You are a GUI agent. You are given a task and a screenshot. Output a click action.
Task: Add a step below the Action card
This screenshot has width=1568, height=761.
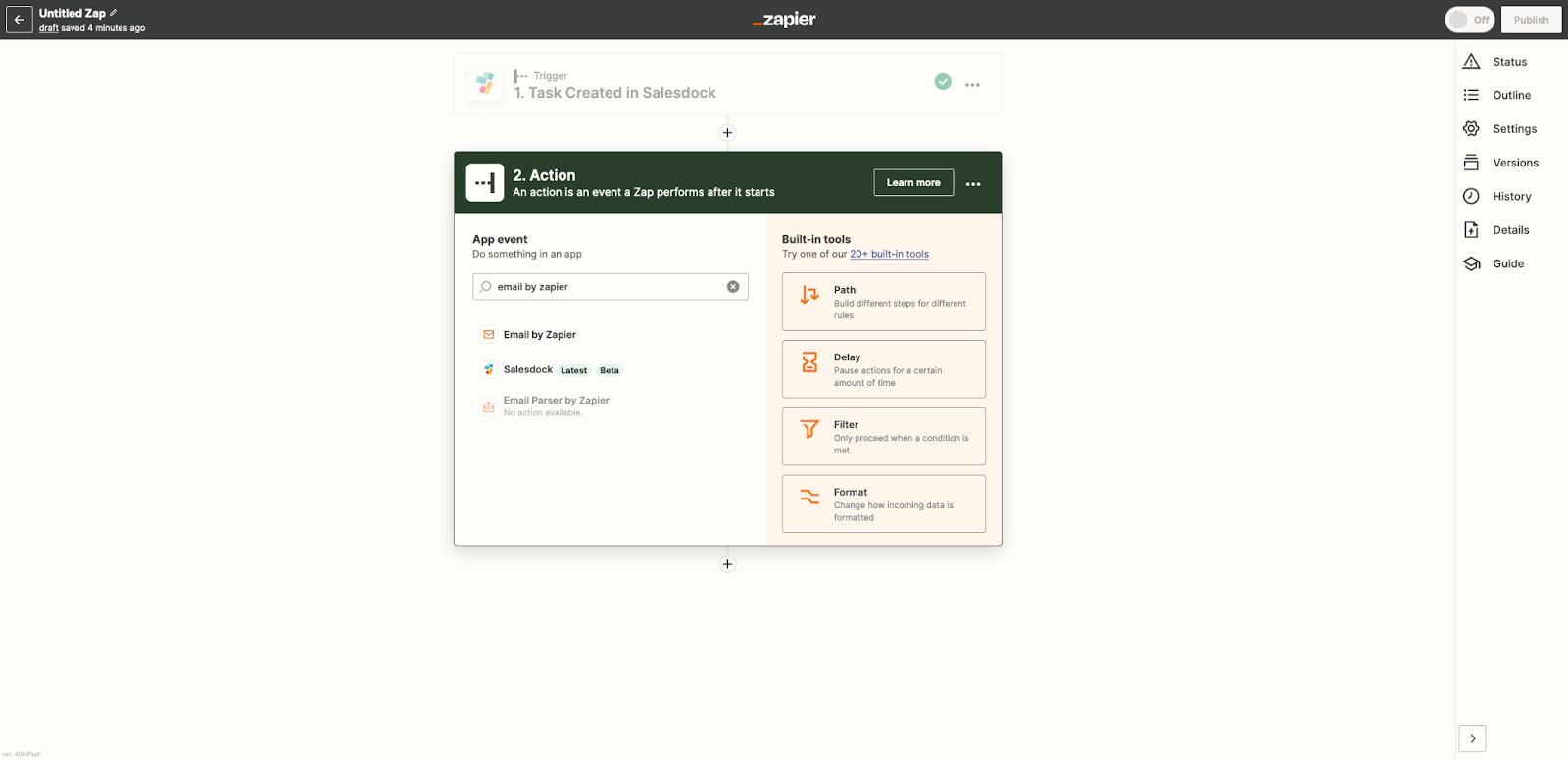point(727,564)
